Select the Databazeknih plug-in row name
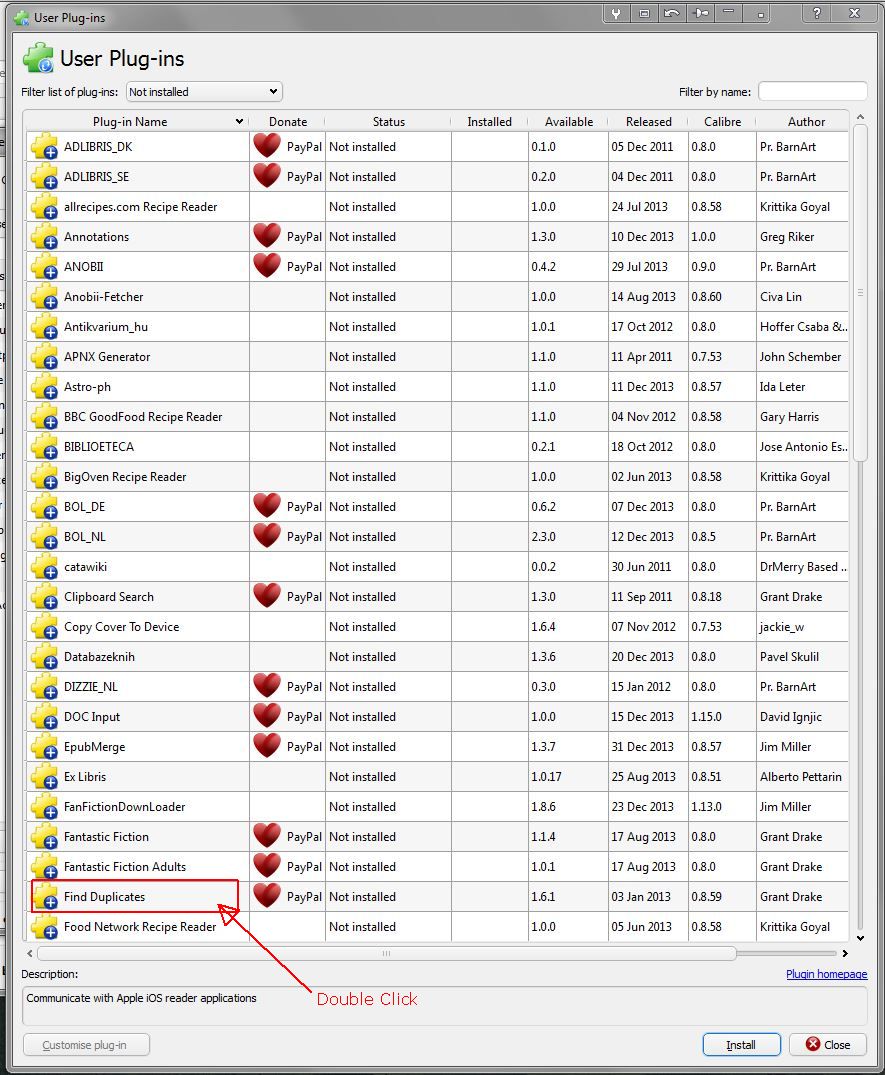The width and height of the screenshot is (885, 1075). (x=99, y=657)
